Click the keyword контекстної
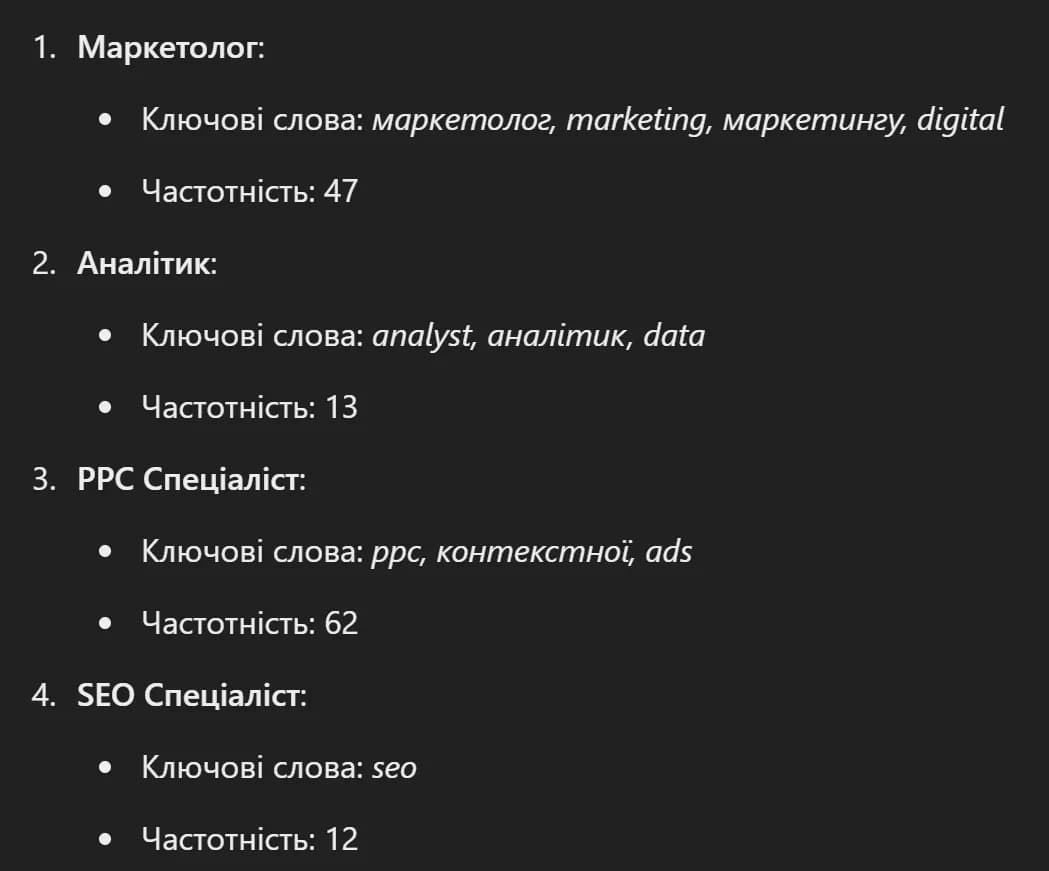Viewport: 1049px width, 871px height. coord(533,552)
